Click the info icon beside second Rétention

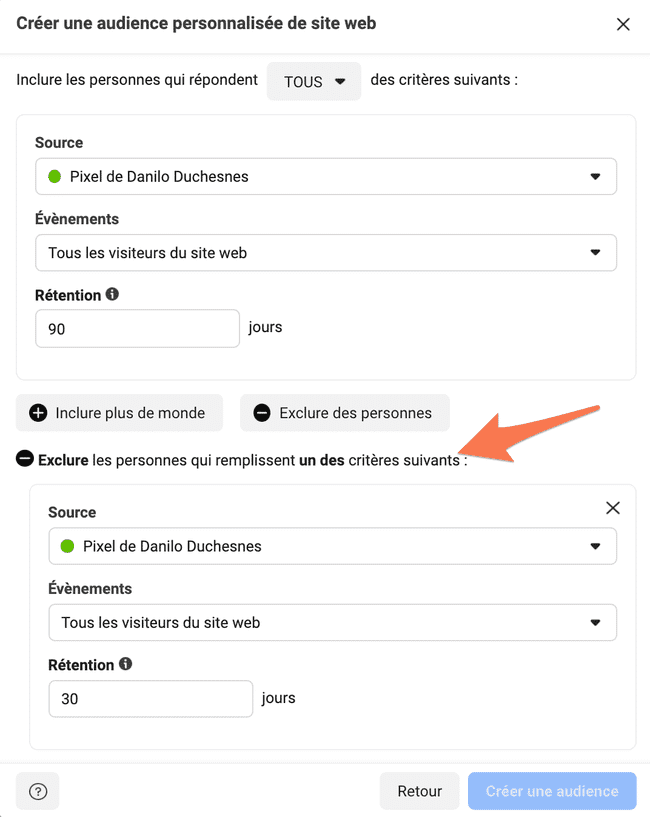point(125,664)
